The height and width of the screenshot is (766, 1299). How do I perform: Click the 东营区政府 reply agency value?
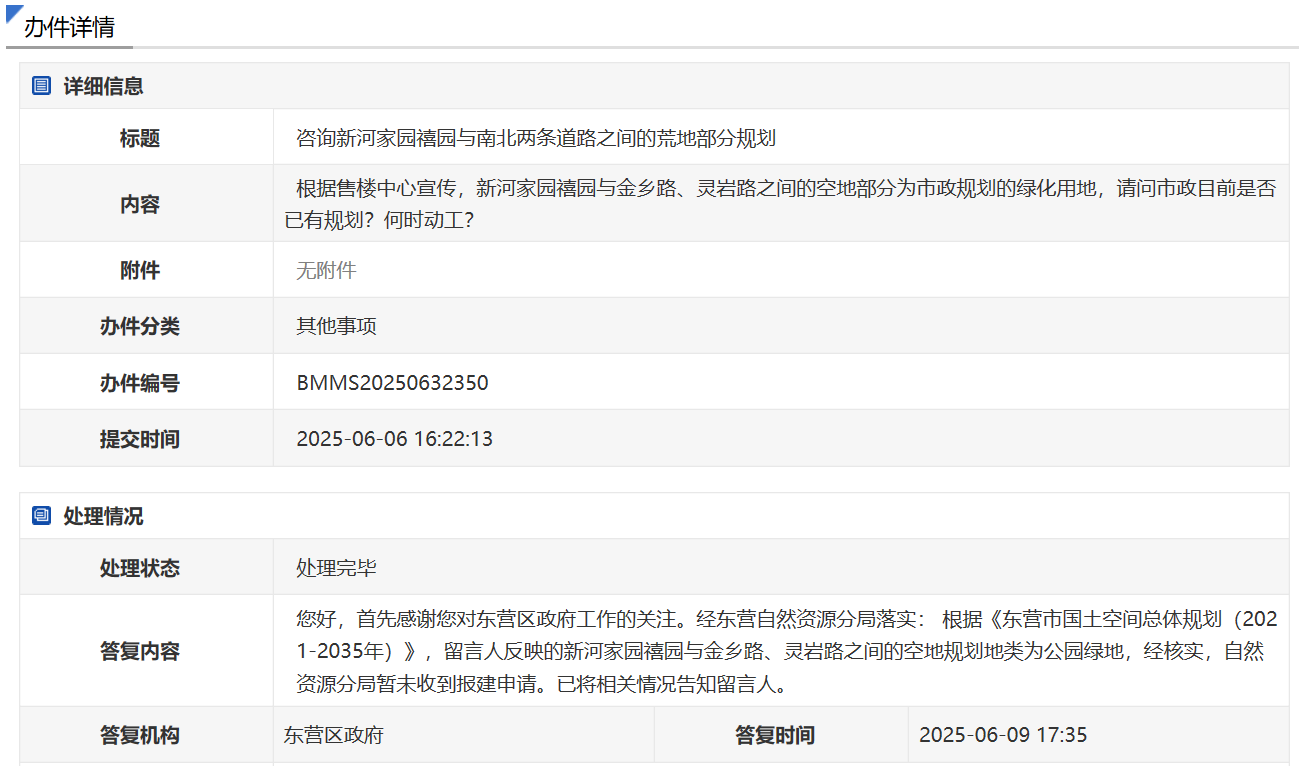tap(334, 735)
